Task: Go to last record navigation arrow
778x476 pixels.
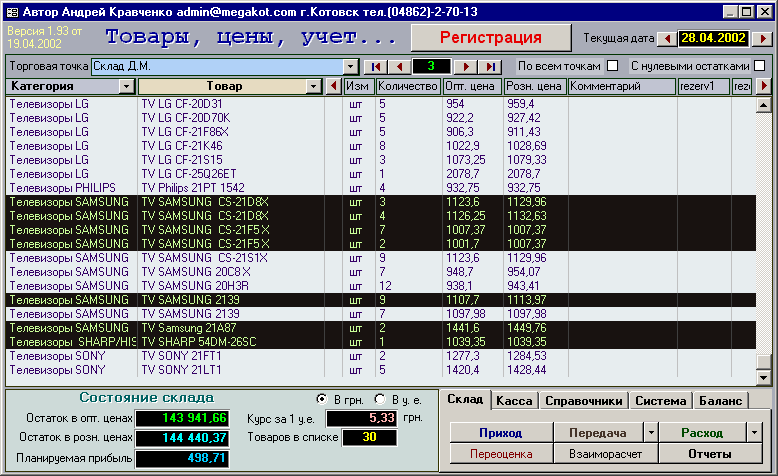Action: pos(490,67)
